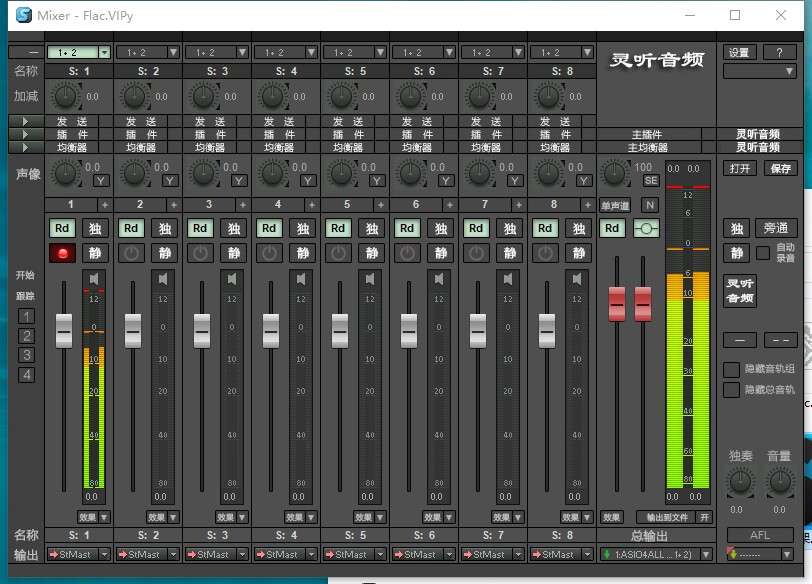Tick the 自动录音 checkbox

(x=763, y=253)
